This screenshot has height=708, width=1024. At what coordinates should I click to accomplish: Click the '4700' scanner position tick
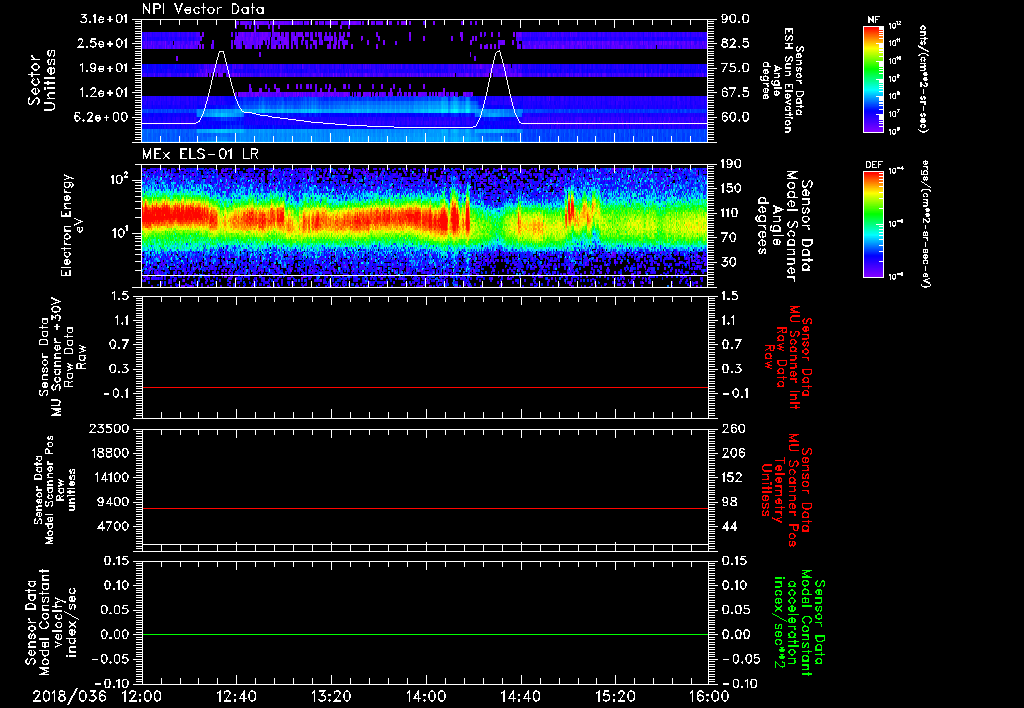pyautogui.click(x=114, y=526)
